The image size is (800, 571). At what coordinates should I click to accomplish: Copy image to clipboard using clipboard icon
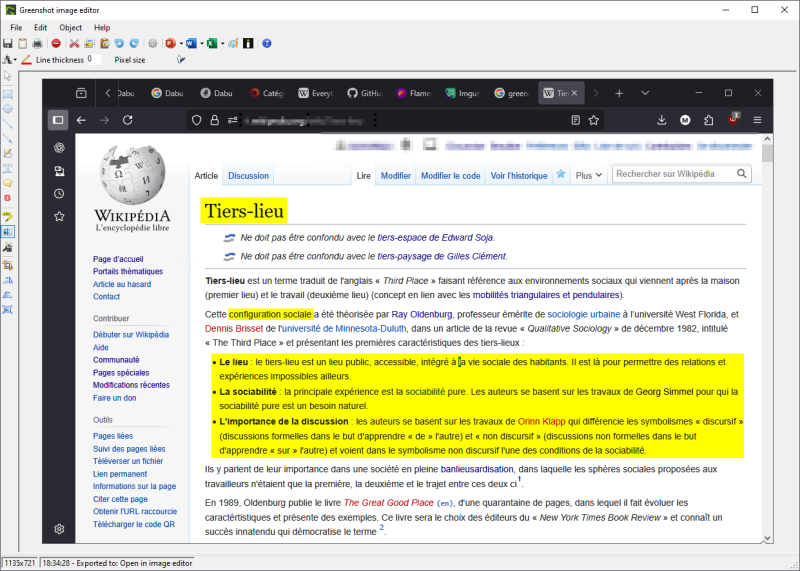click(22, 43)
